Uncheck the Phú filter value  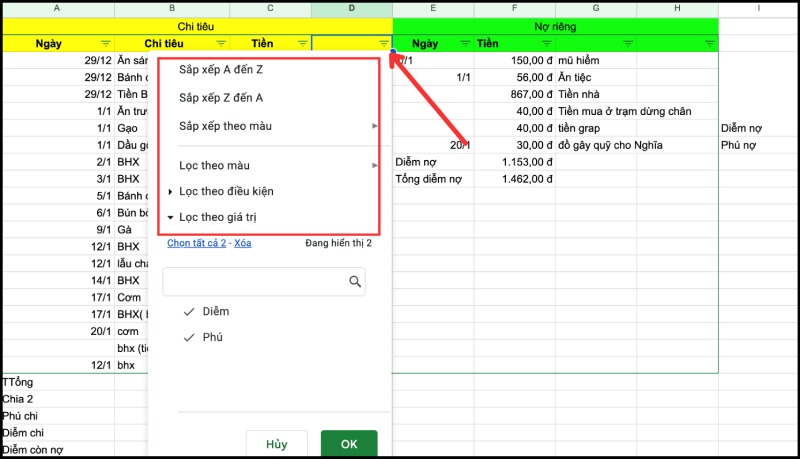(189, 338)
